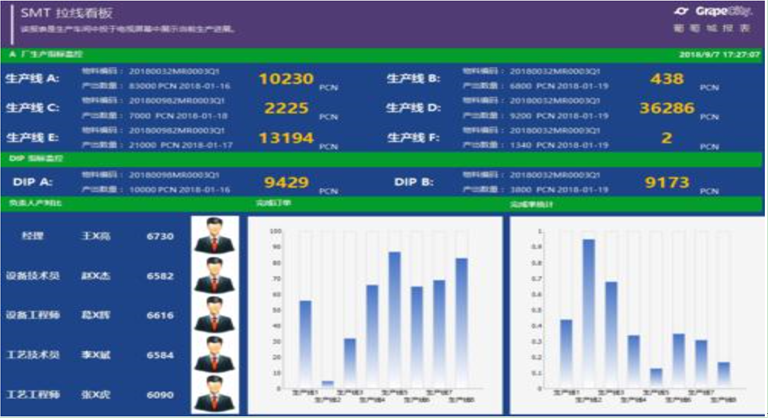Click the '工艺技术员' role label
Screen dimensions: 768x418
click(x=33, y=354)
